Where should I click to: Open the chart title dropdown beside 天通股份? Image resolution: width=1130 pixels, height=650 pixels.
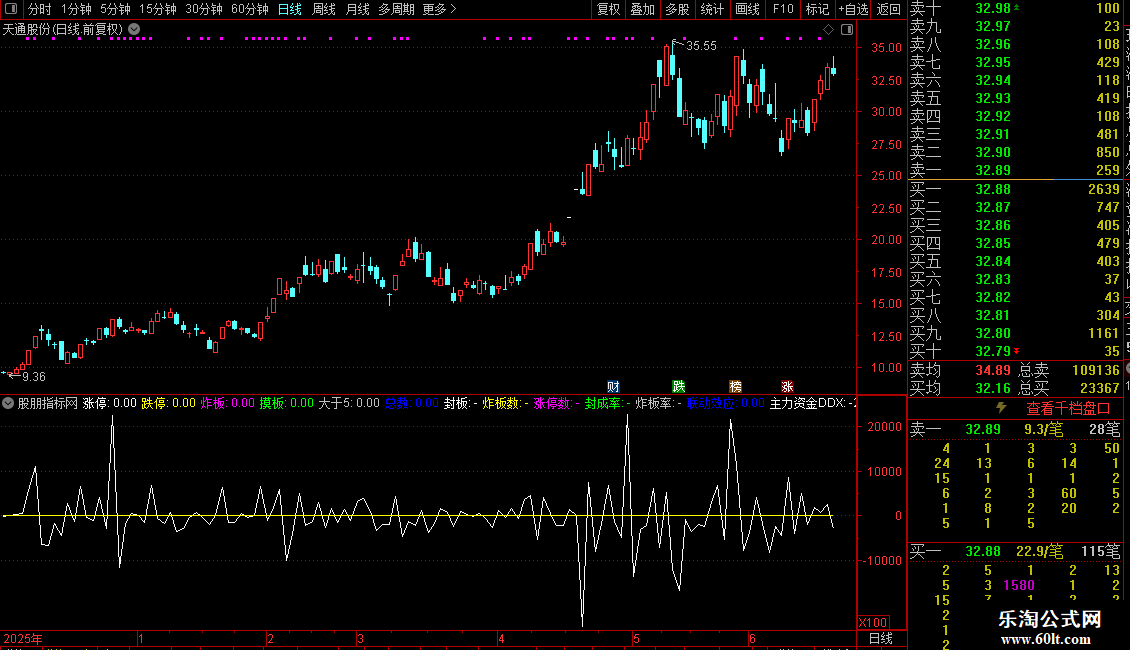pyautogui.click(x=134, y=29)
